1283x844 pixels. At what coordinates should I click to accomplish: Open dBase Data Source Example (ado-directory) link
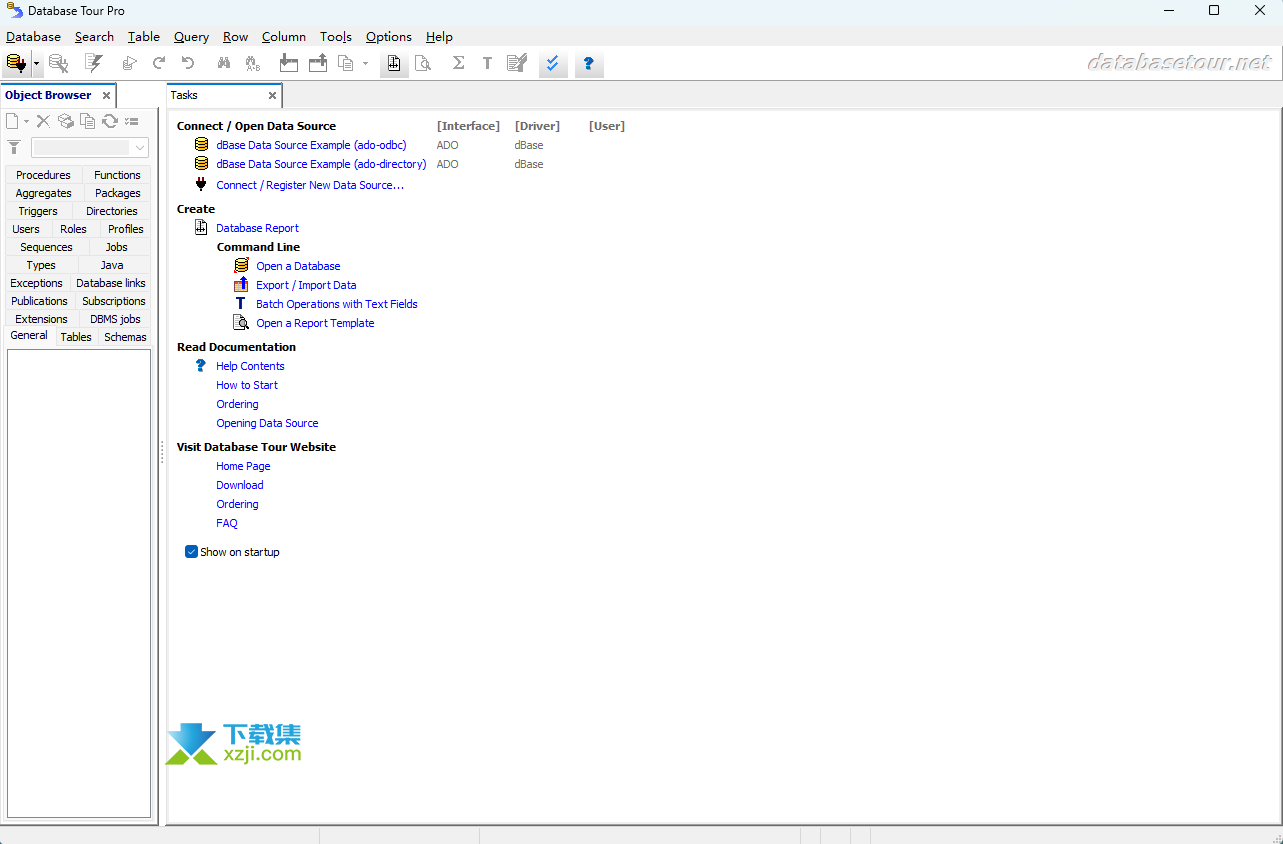[x=321, y=164]
